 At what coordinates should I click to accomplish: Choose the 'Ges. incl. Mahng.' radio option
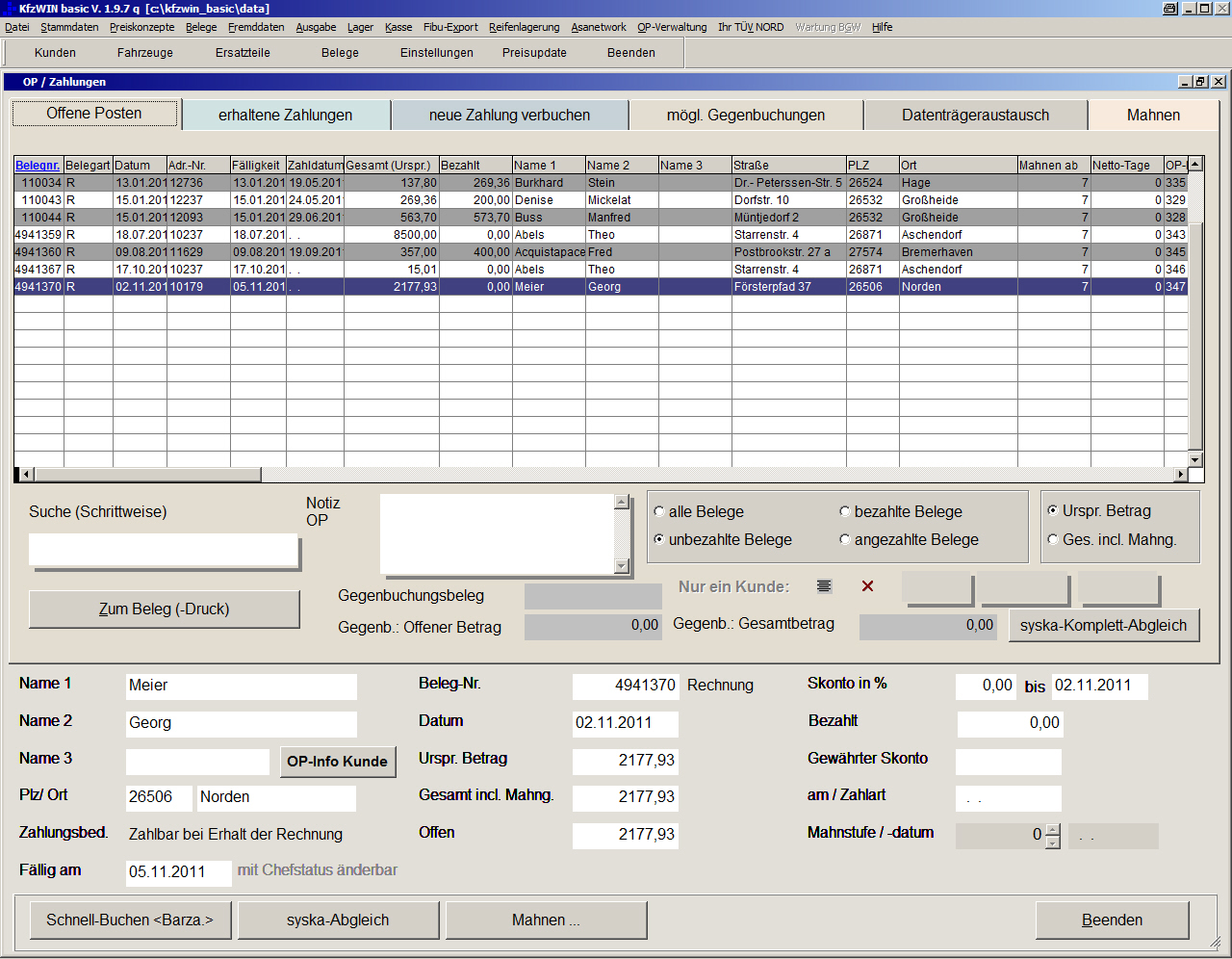[x=1053, y=539]
